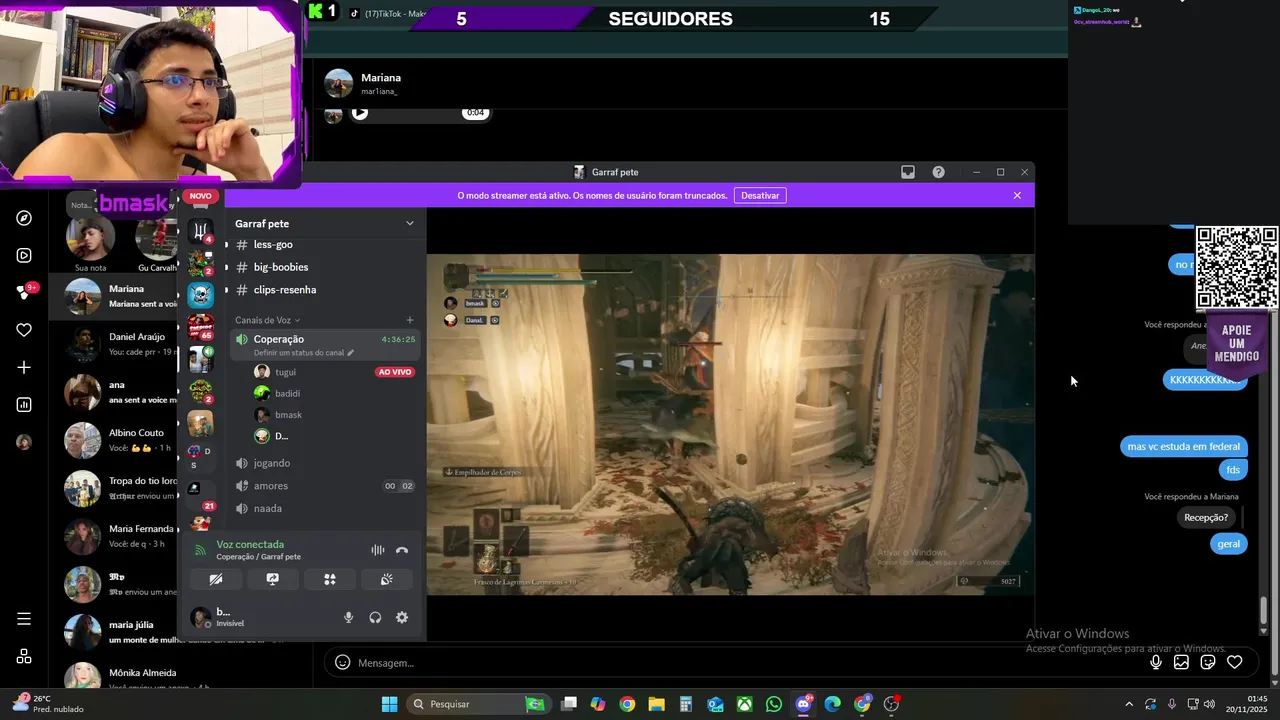Open Discord inbox icon in title bar
The image size is (1280, 720).
click(x=908, y=172)
